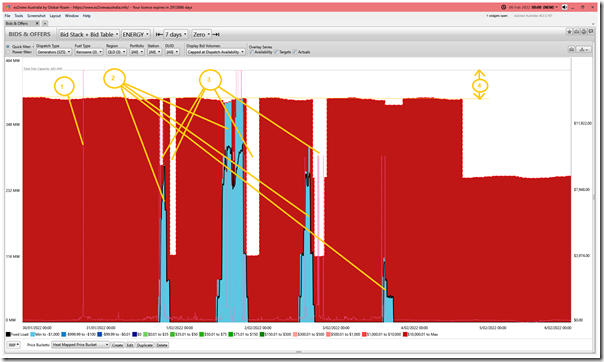
Task: Jump to end with right arrow-bar icon
Action: click(x=216, y=34)
